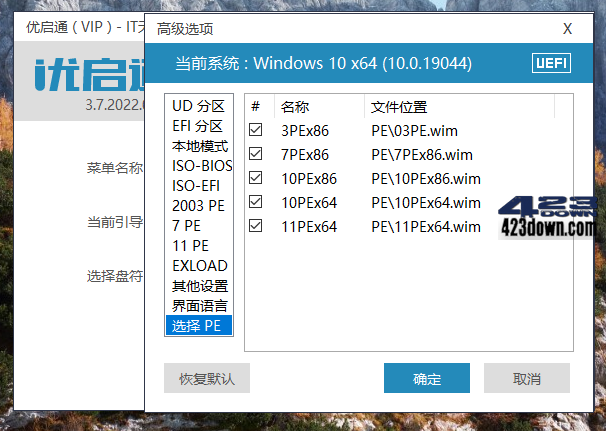Disable the 10PEx86 checkbox
The height and width of the screenshot is (431, 606).
point(256,179)
